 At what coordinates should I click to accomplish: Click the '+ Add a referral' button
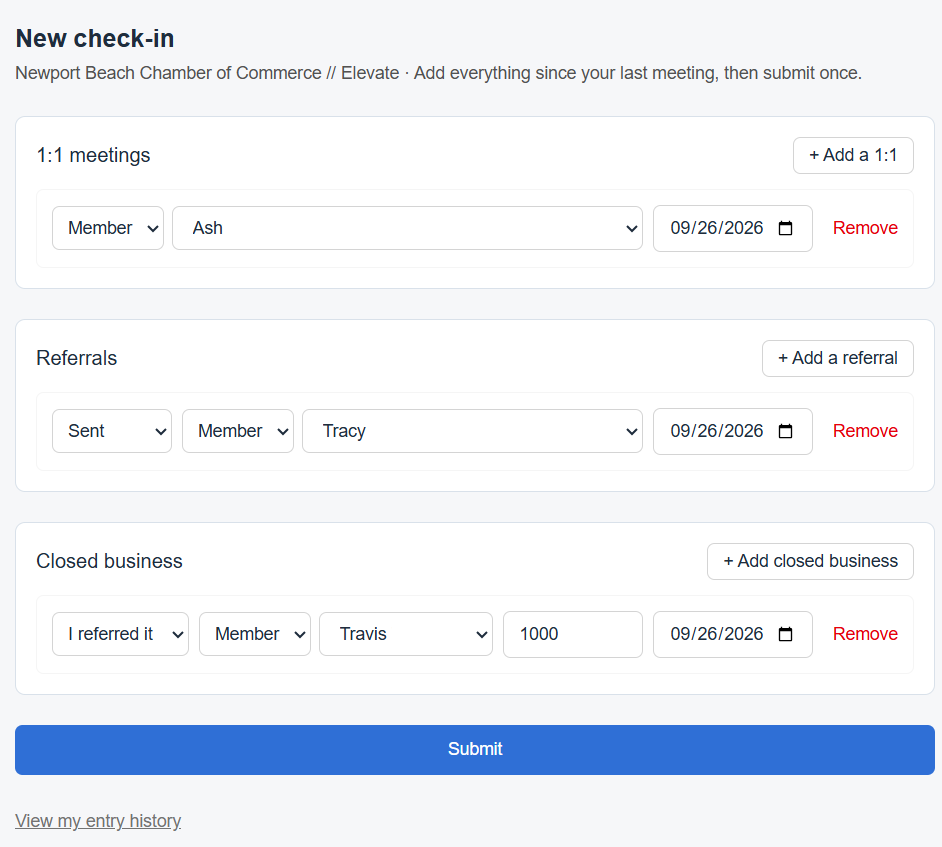click(x=837, y=359)
